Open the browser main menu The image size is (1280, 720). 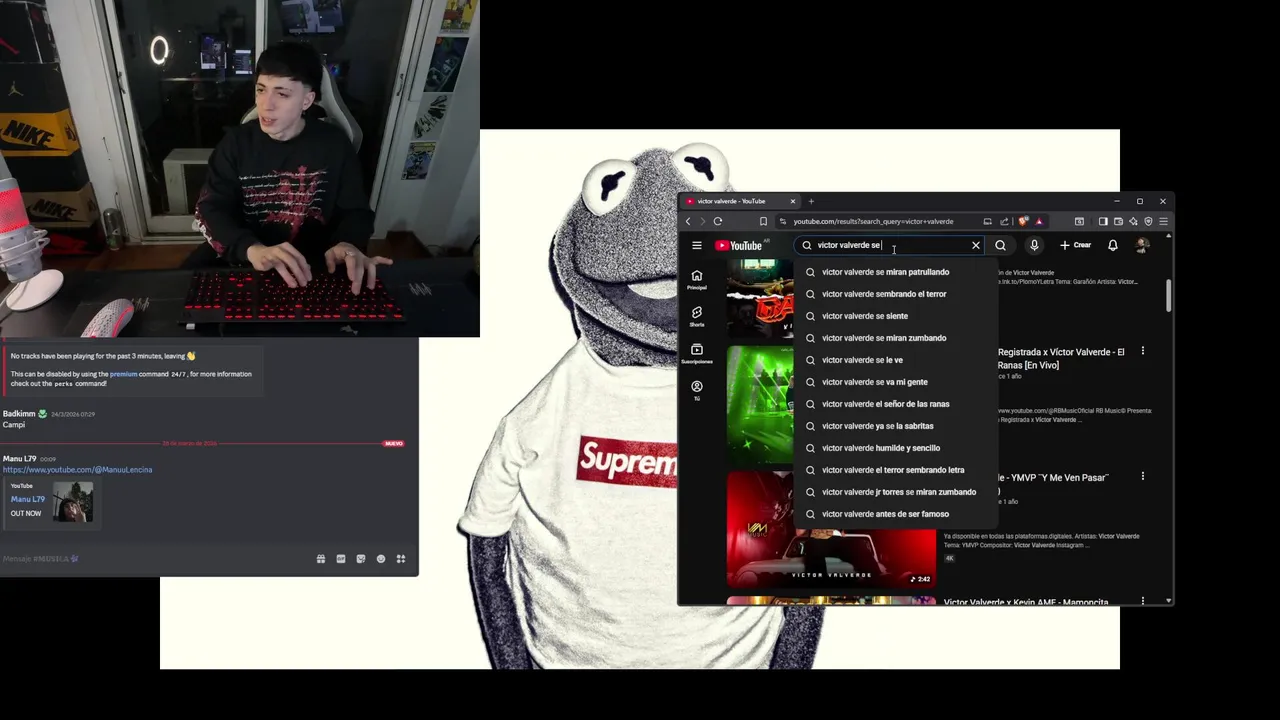click(1163, 221)
